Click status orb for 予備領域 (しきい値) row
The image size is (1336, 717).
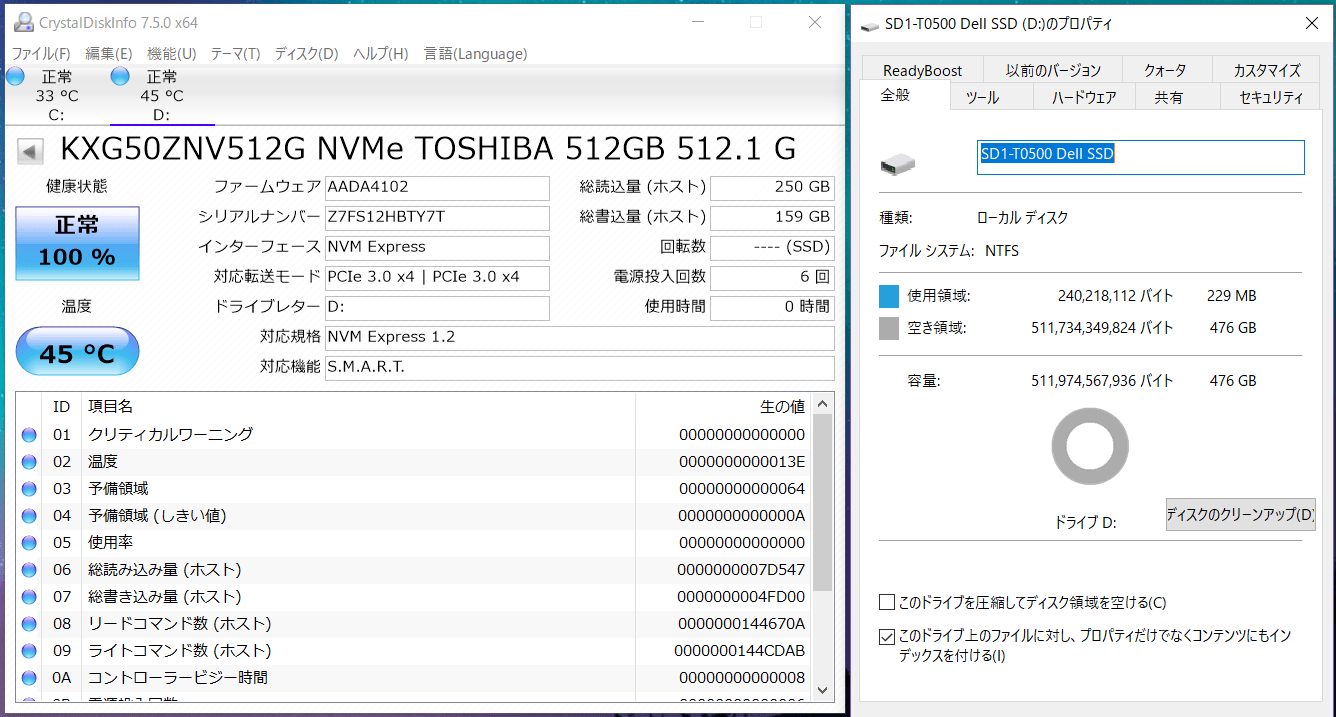(x=29, y=516)
